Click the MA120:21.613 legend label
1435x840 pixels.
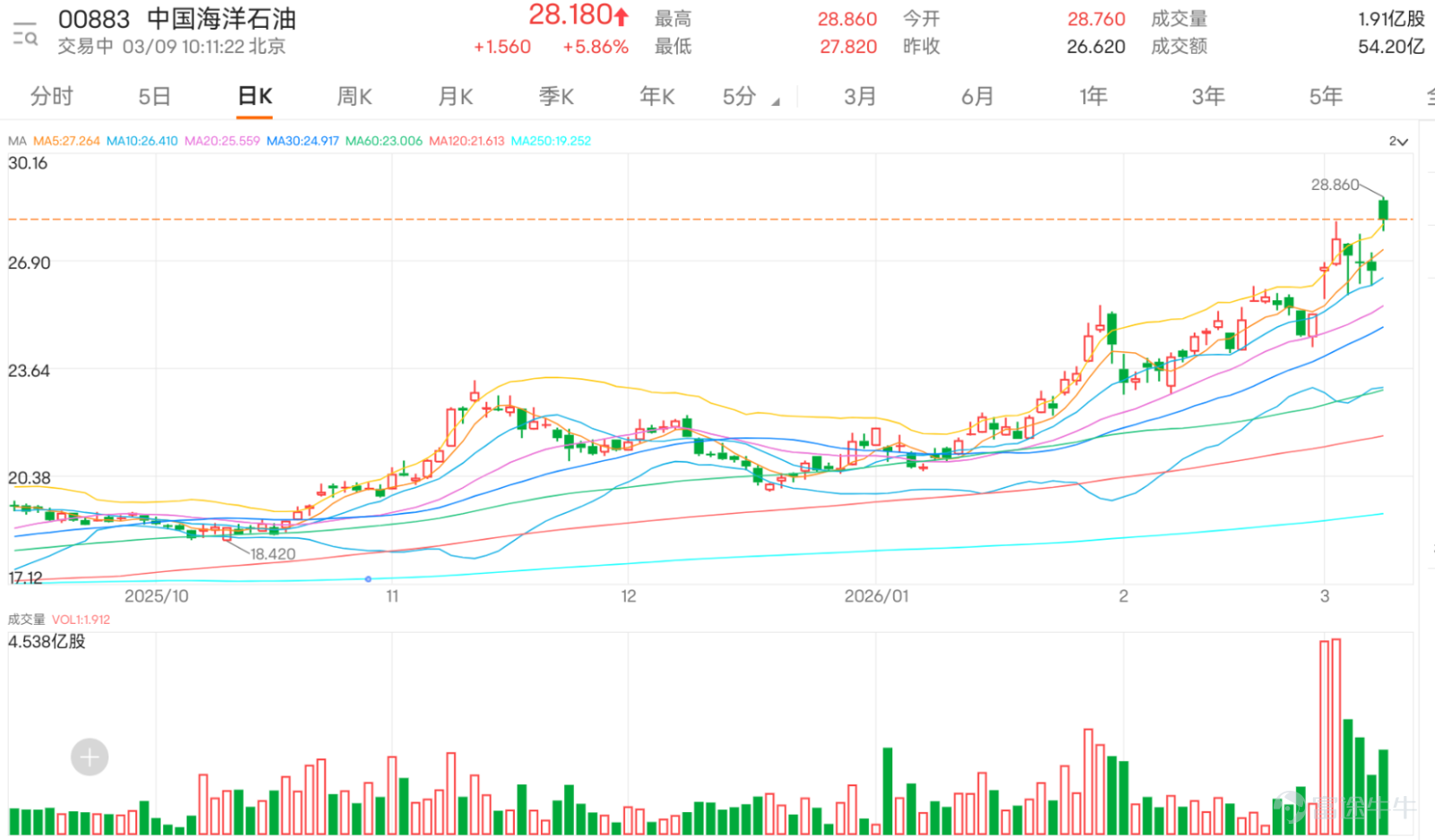click(466, 141)
